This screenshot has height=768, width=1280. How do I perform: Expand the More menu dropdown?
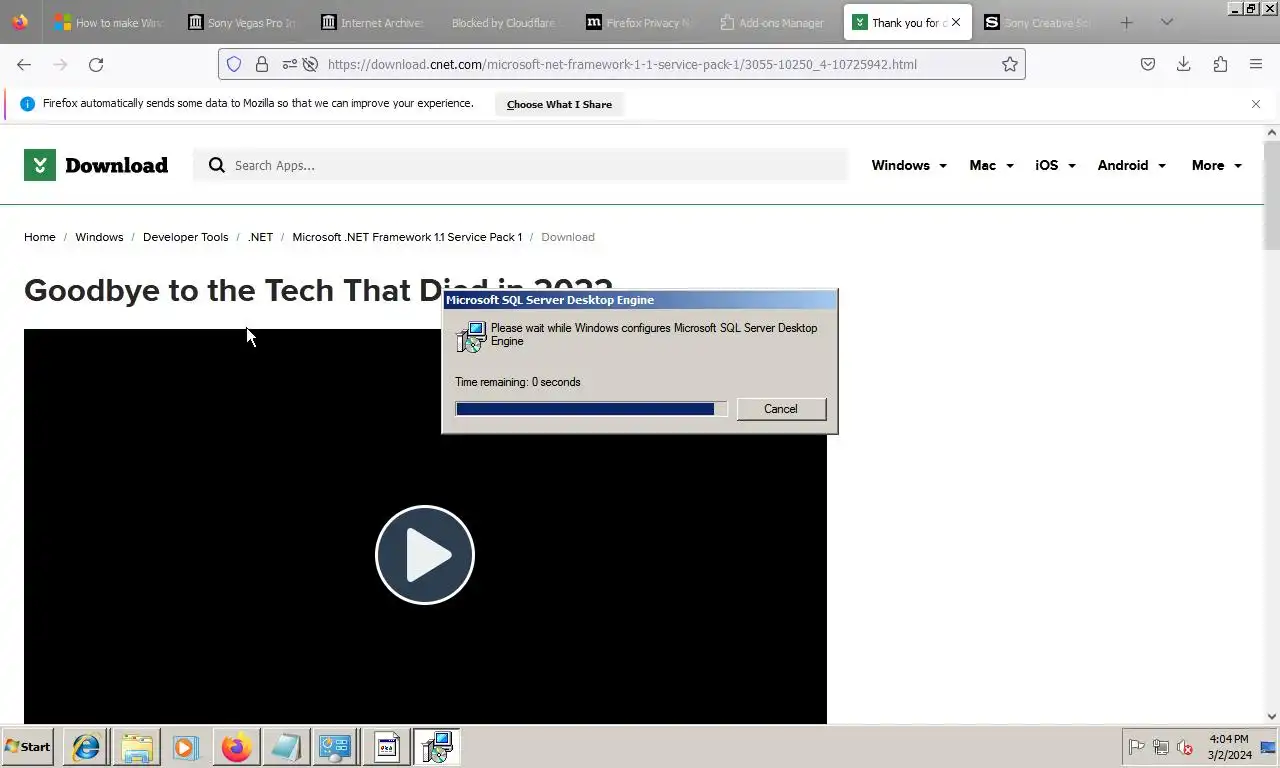[1217, 165]
